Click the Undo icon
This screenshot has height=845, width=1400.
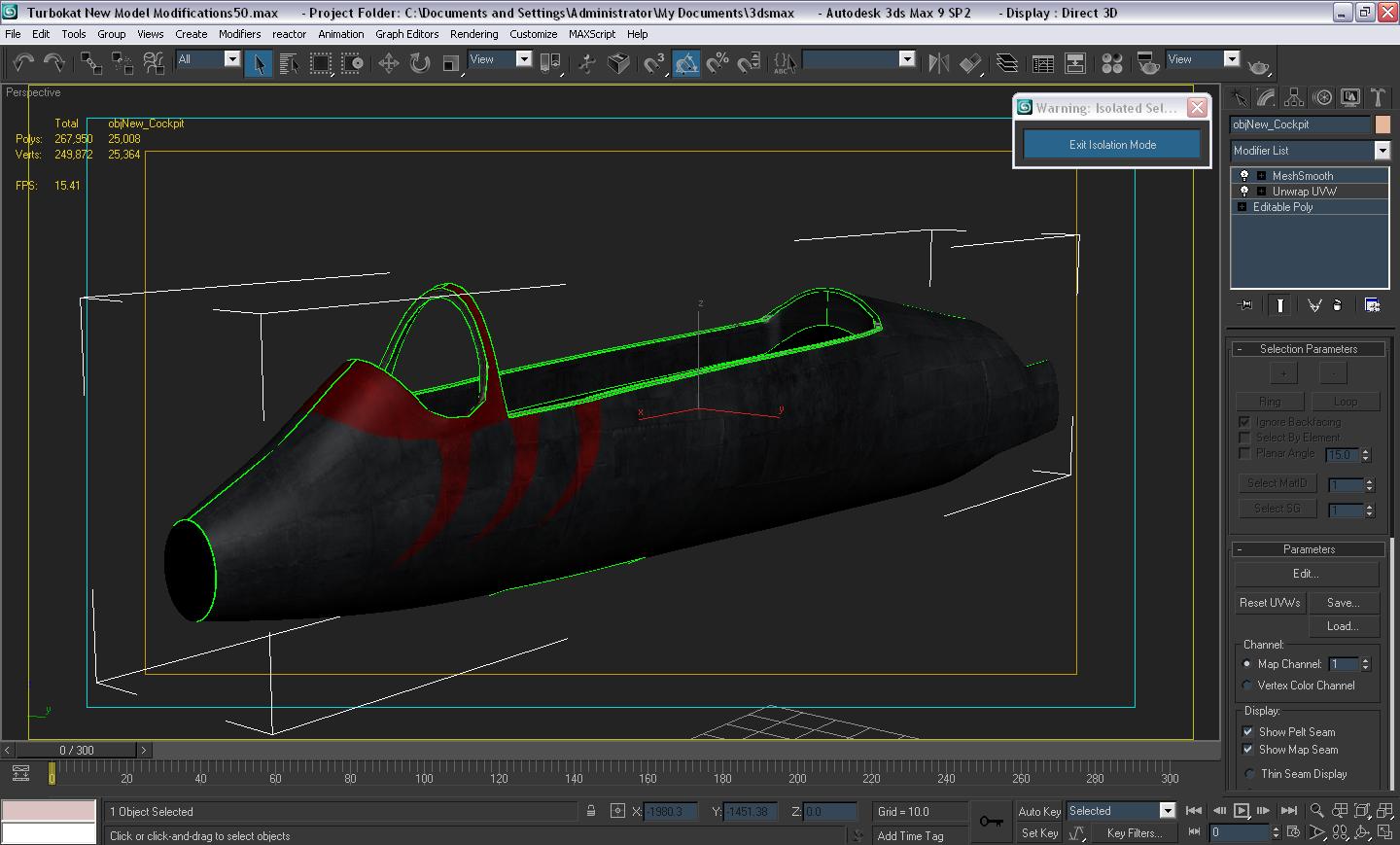click(x=21, y=62)
